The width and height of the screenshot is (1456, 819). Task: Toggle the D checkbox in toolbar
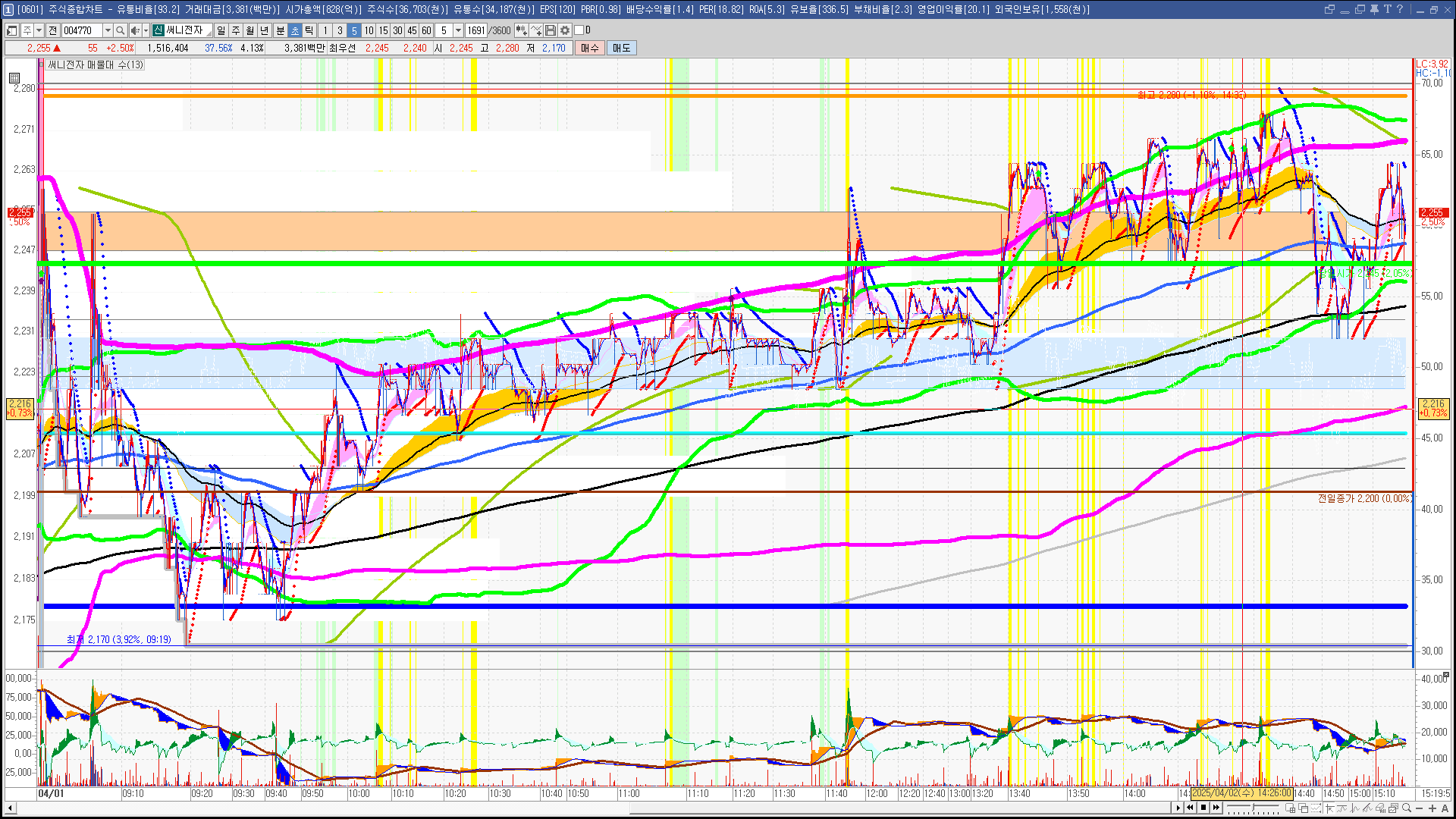[x=579, y=30]
